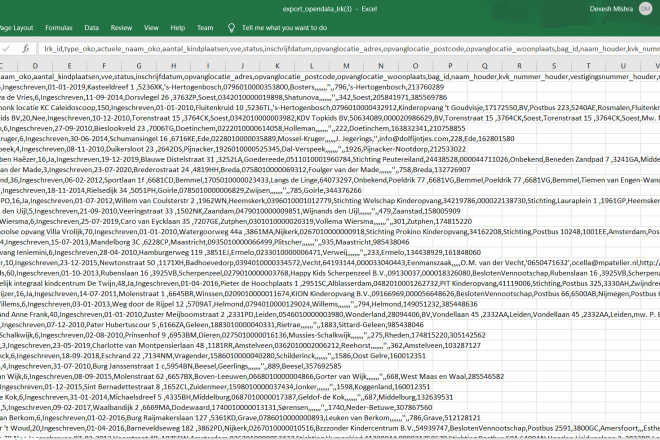Image resolution: width=660 pixels, height=440 pixels.
Task: Select column L header
Action: (x=311, y=66)
